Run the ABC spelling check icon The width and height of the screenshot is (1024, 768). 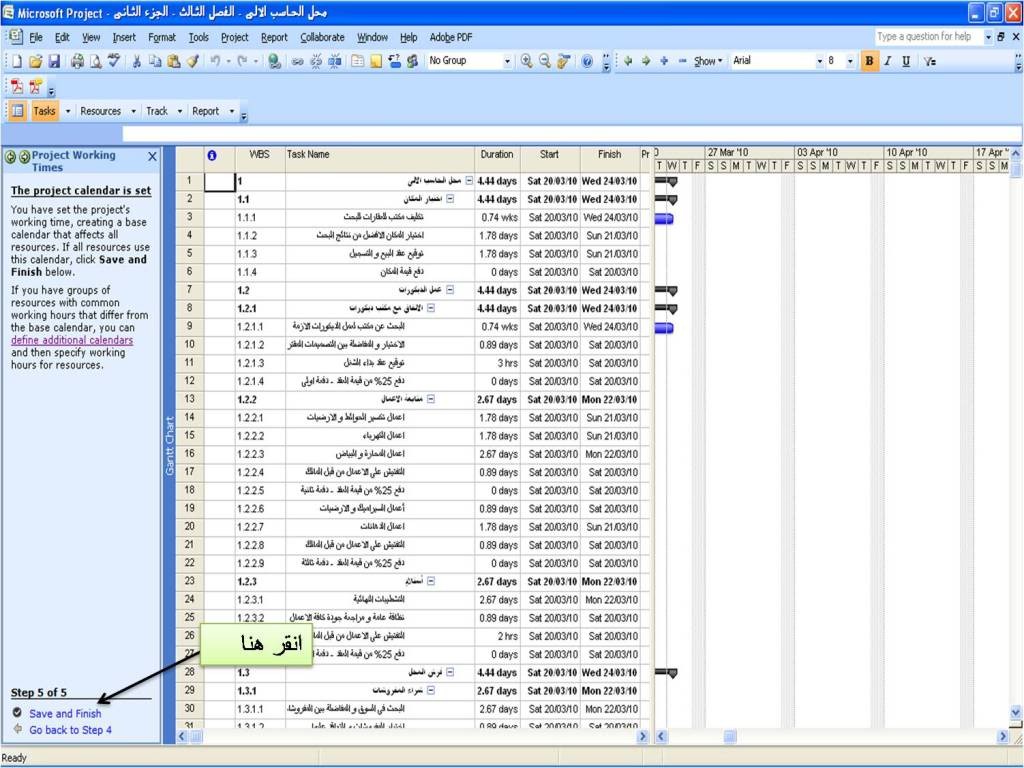pos(114,61)
